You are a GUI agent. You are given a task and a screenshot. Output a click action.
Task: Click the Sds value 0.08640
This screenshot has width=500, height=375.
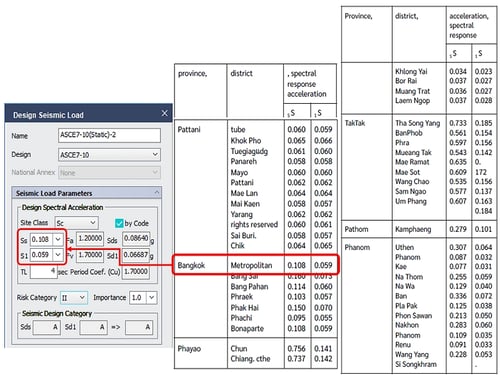pos(136,239)
